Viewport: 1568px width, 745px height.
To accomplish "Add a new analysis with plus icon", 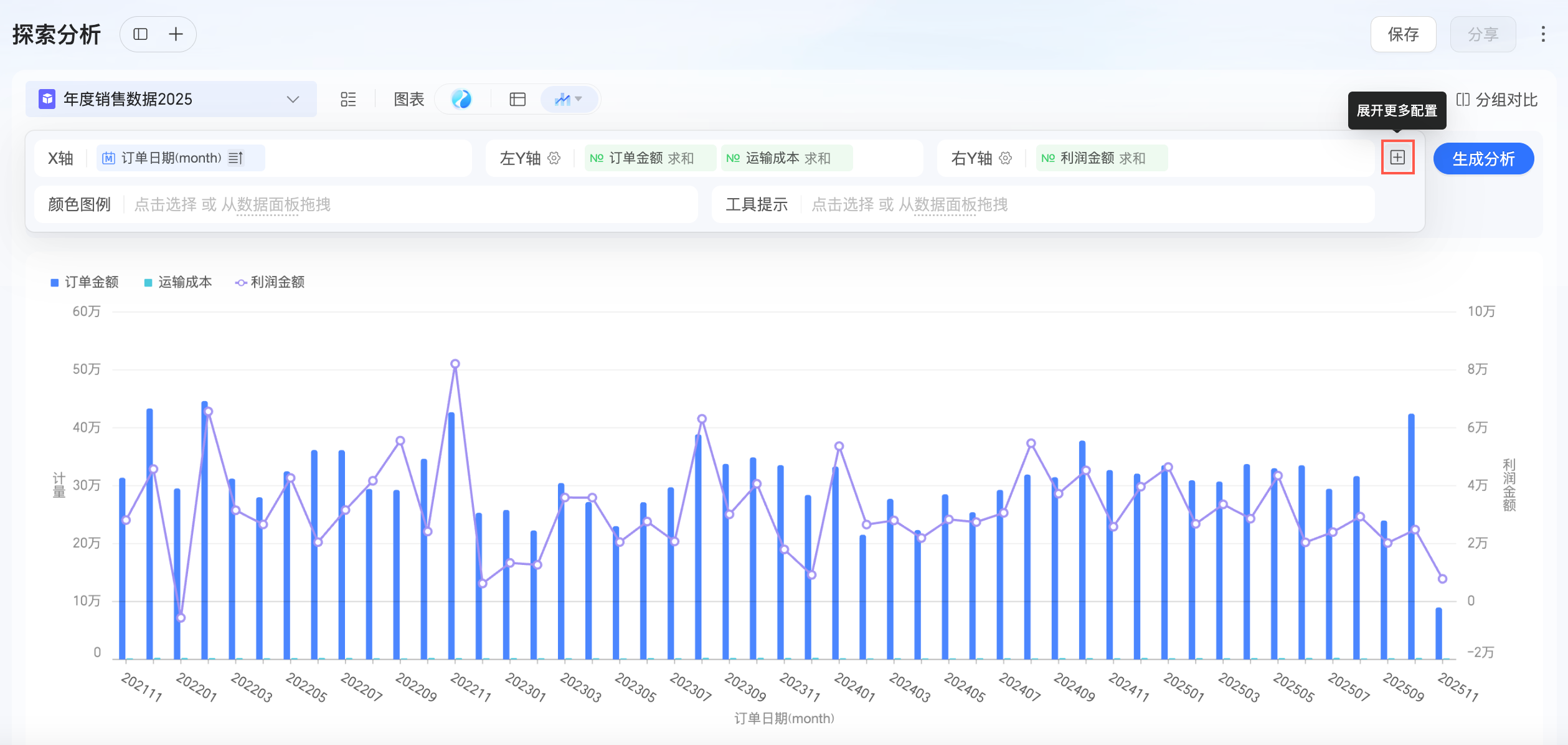I will click(x=176, y=34).
